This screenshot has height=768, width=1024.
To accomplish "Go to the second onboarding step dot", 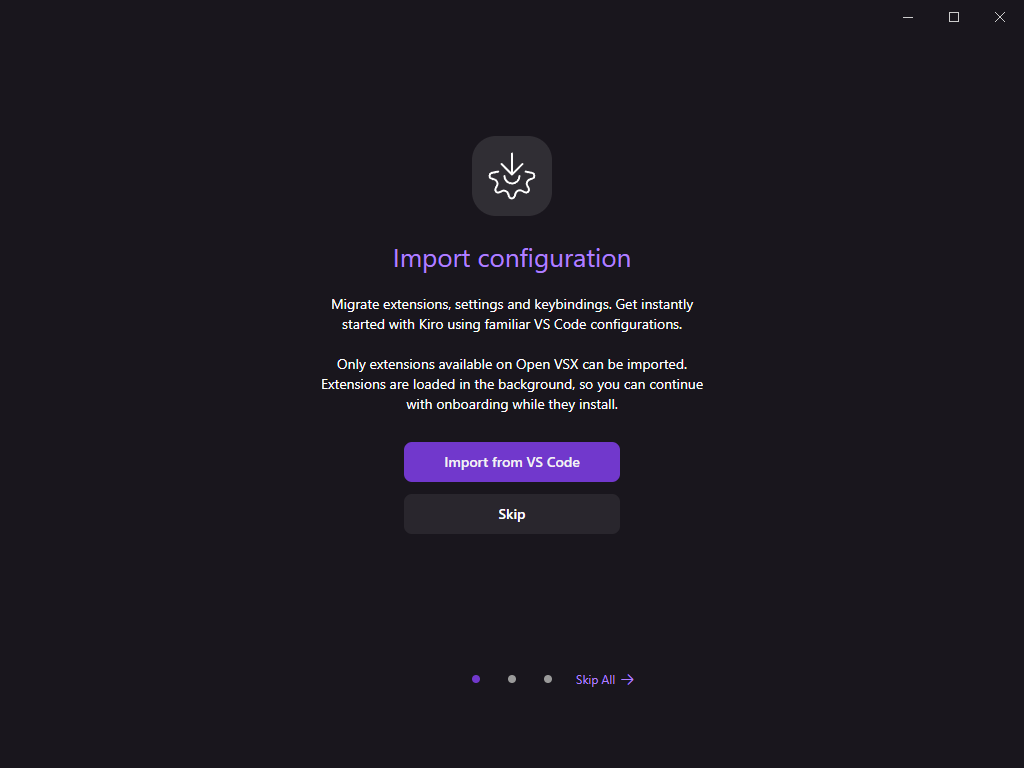I will pos(512,679).
